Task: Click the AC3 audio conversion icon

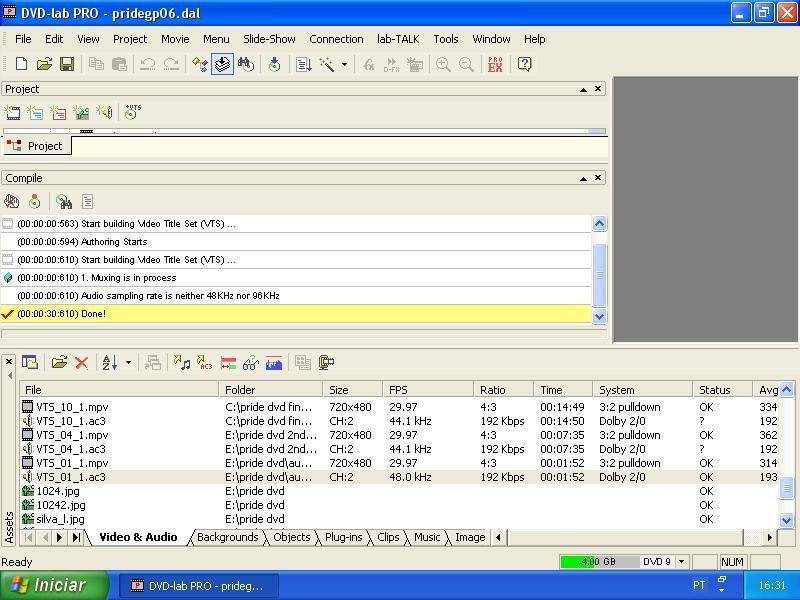Action: click(205, 363)
